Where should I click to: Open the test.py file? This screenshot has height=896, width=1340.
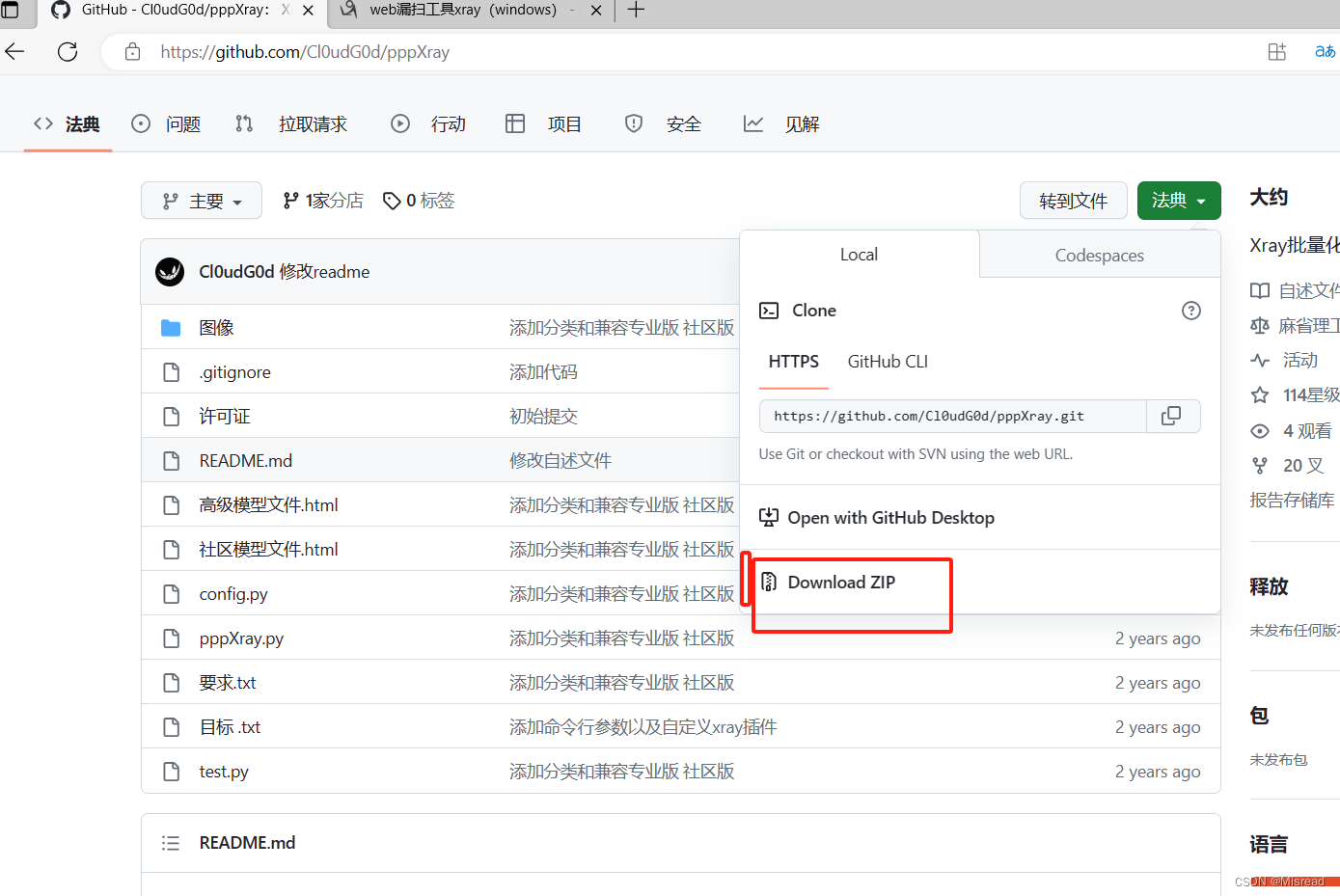[224, 772]
